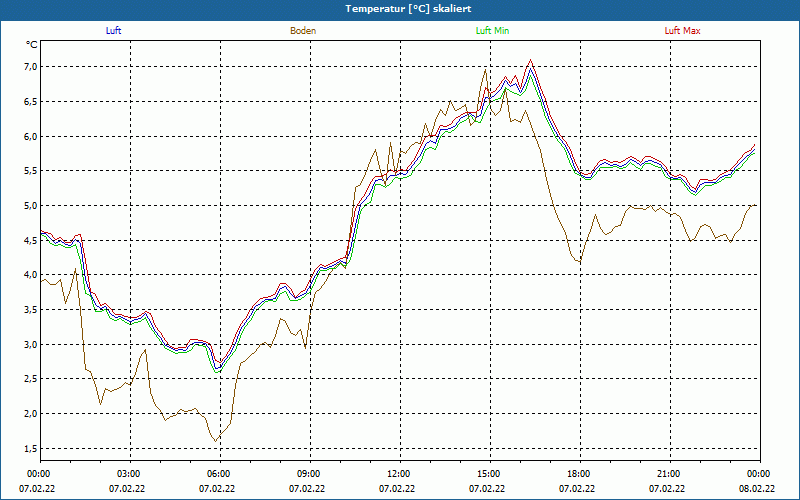Click the '21:00' time axis label
Image resolution: width=800 pixels, height=500 pixels.
[x=670, y=474]
